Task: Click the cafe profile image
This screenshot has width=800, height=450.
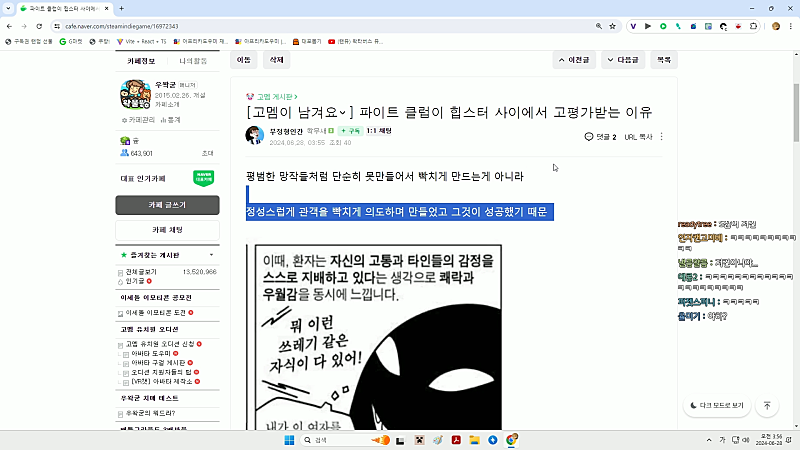Action: (x=135, y=94)
